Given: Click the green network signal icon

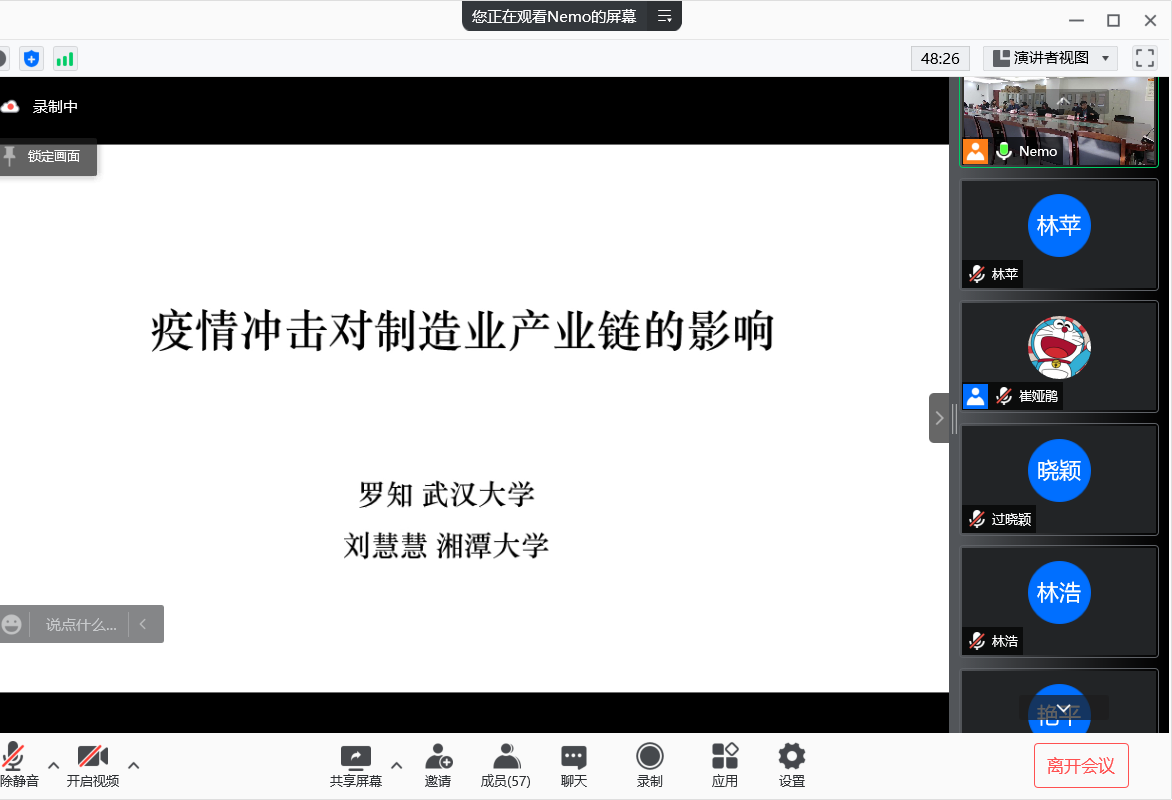Looking at the screenshot, I should pos(65,59).
